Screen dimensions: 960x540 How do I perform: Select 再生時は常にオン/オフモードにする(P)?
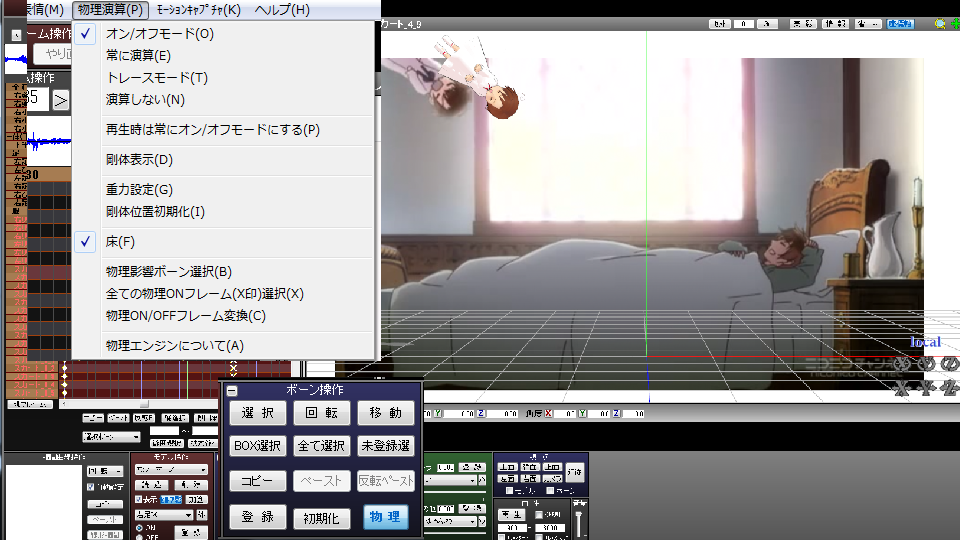point(222,130)
